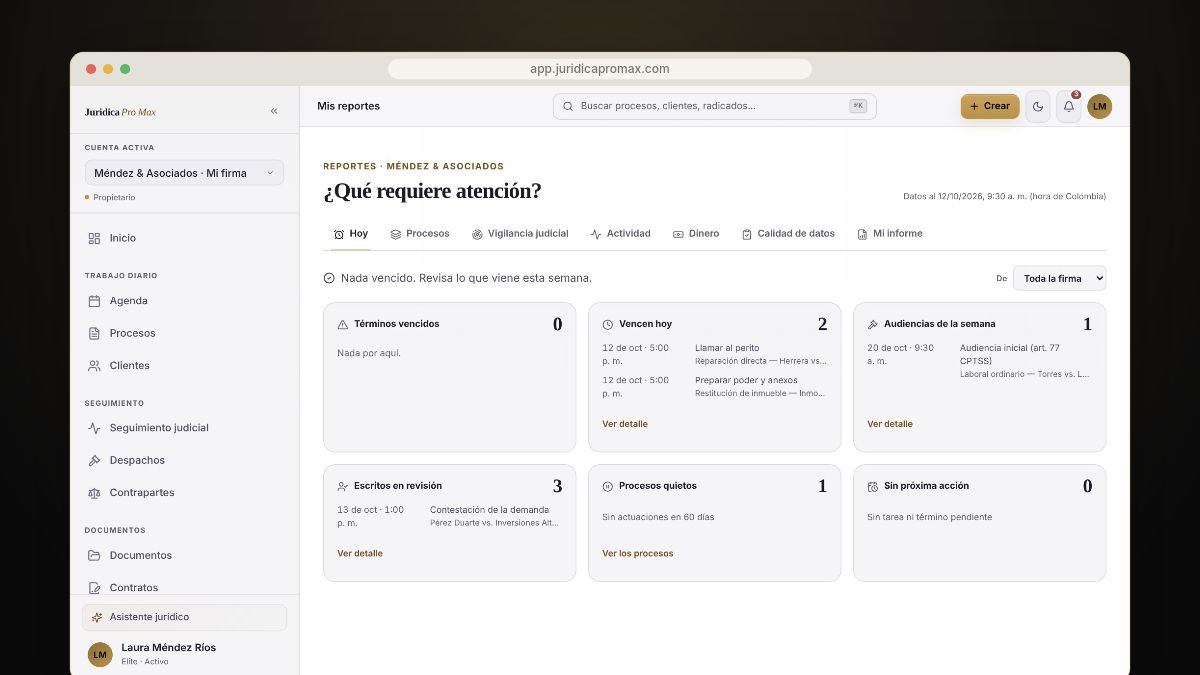Click the clock icon on Vencen hoy
1200x675 pixels.
point(608,325)
